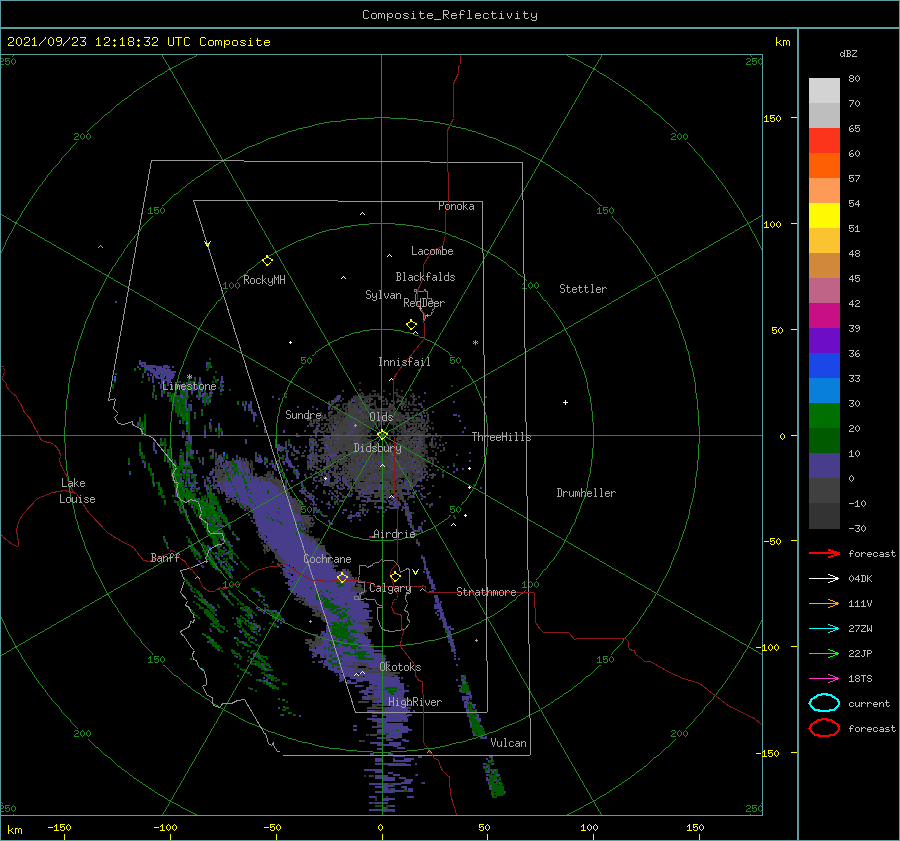This screenshot has height=841, width=900.
Task: Click the Sylvan label
Action: coord(383,295)
